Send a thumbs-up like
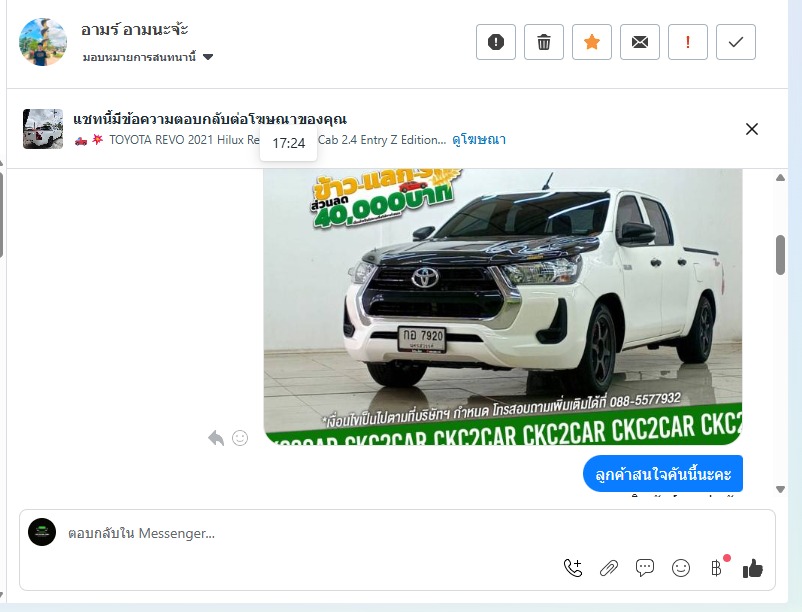802x612 pixels. tap(752, 568)
